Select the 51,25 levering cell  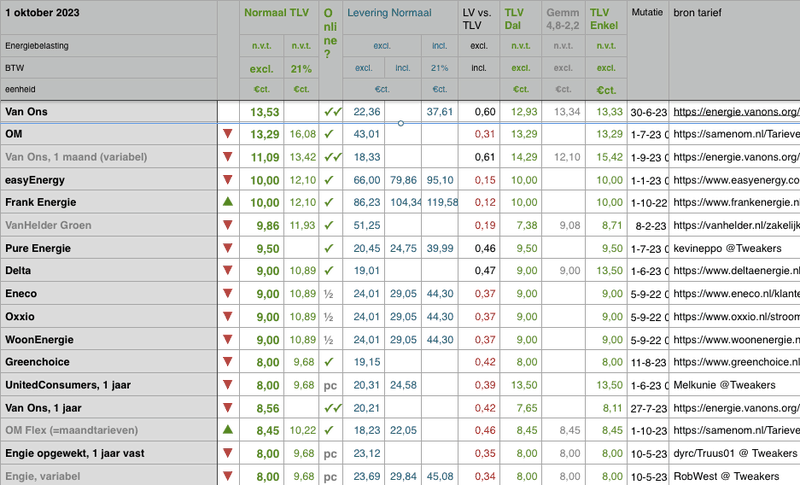pos(364,225)
